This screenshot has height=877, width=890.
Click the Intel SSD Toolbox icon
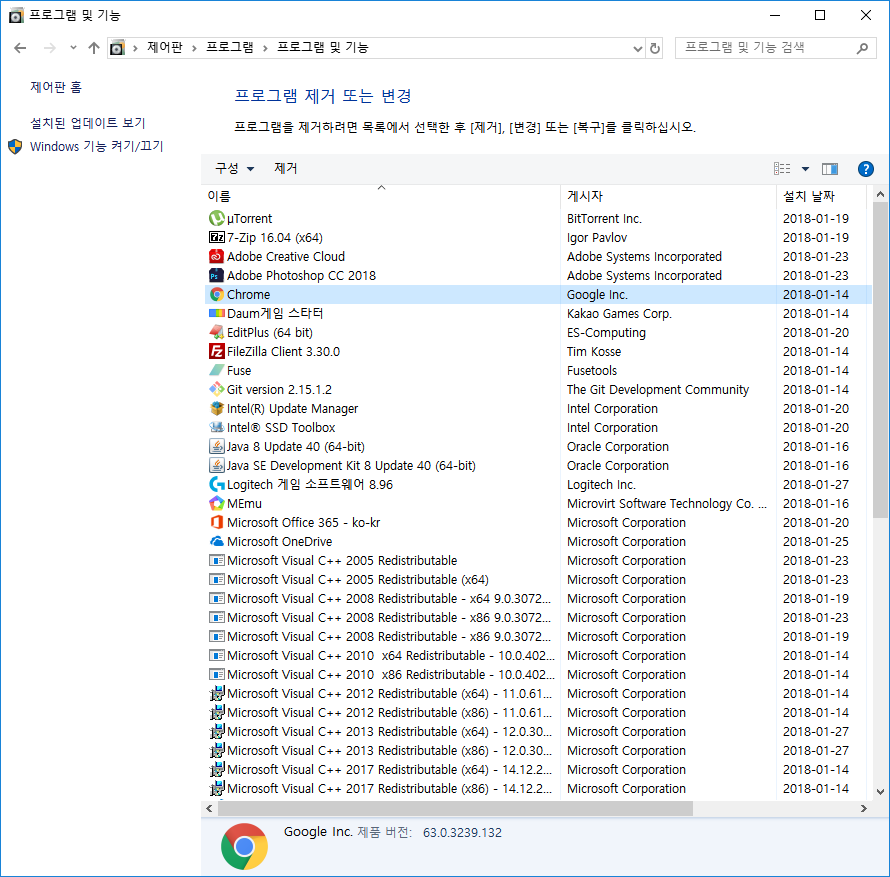(216, 427)
